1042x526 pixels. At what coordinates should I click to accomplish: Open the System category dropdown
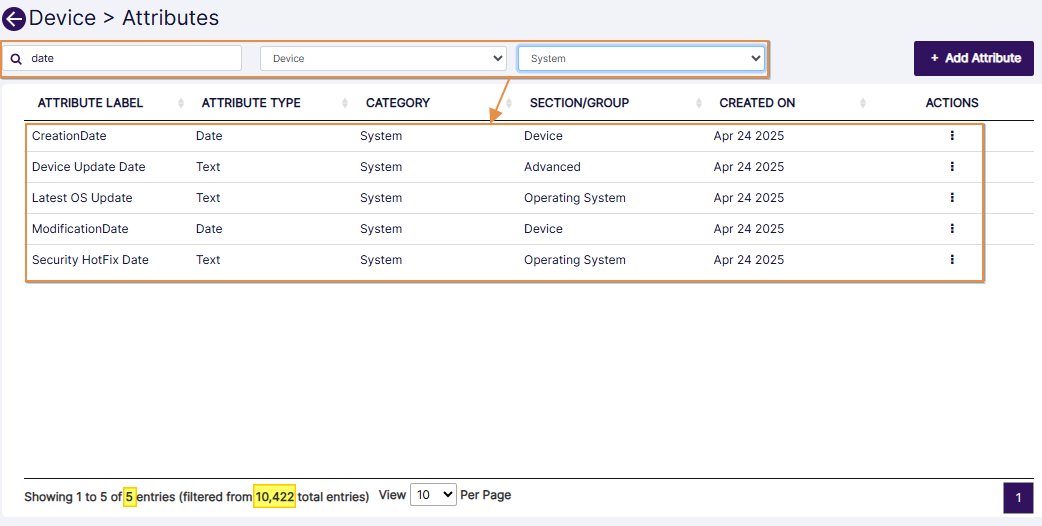point(641,58)
